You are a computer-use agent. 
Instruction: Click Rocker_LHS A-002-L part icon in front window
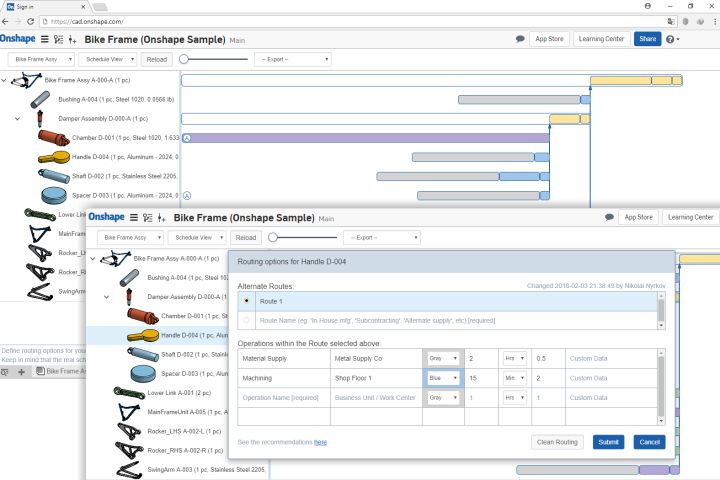coord(129,431)
